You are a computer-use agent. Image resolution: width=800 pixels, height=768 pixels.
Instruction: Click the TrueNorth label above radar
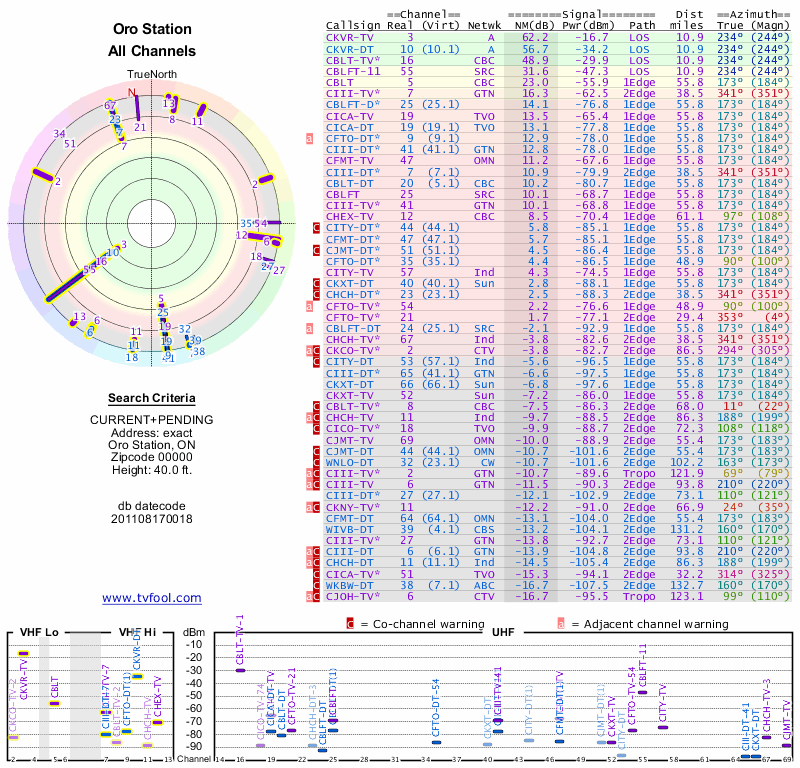coord(152,75)
